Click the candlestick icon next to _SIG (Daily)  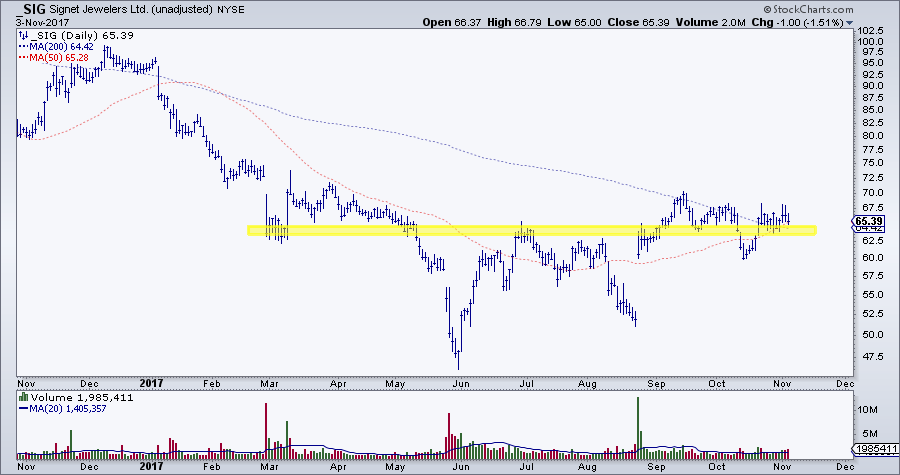coord(22,34)
